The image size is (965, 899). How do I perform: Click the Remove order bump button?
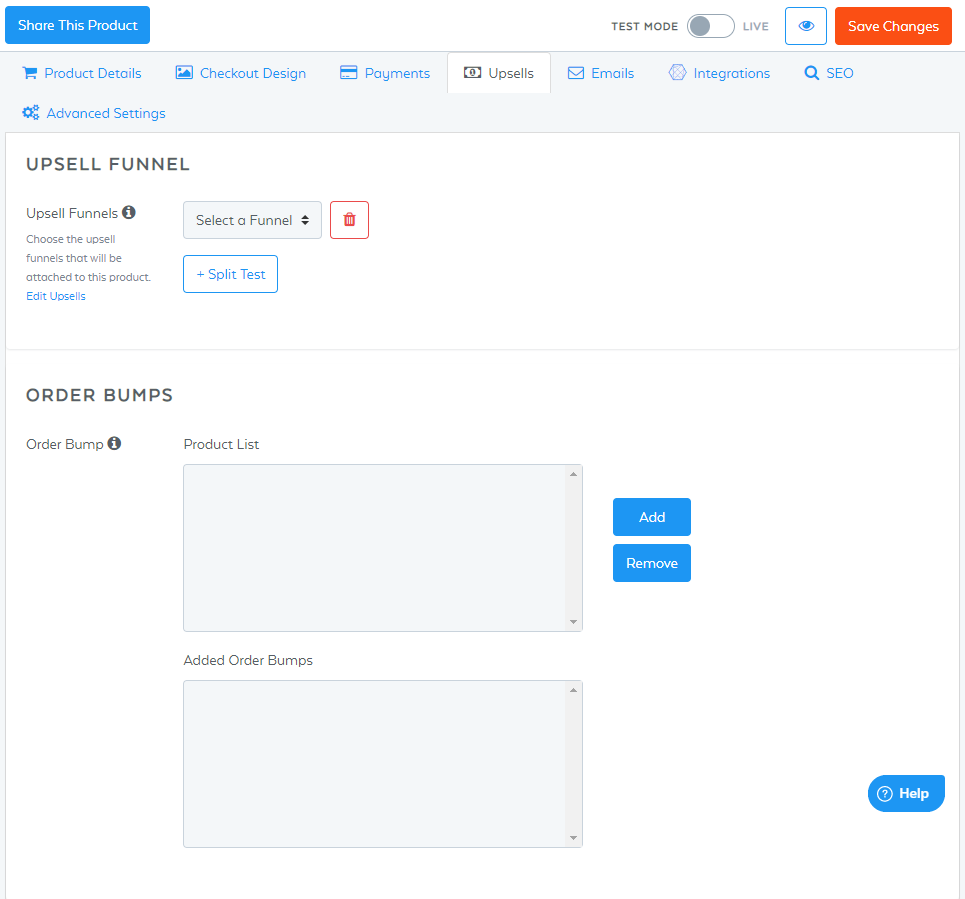point(652,563)
